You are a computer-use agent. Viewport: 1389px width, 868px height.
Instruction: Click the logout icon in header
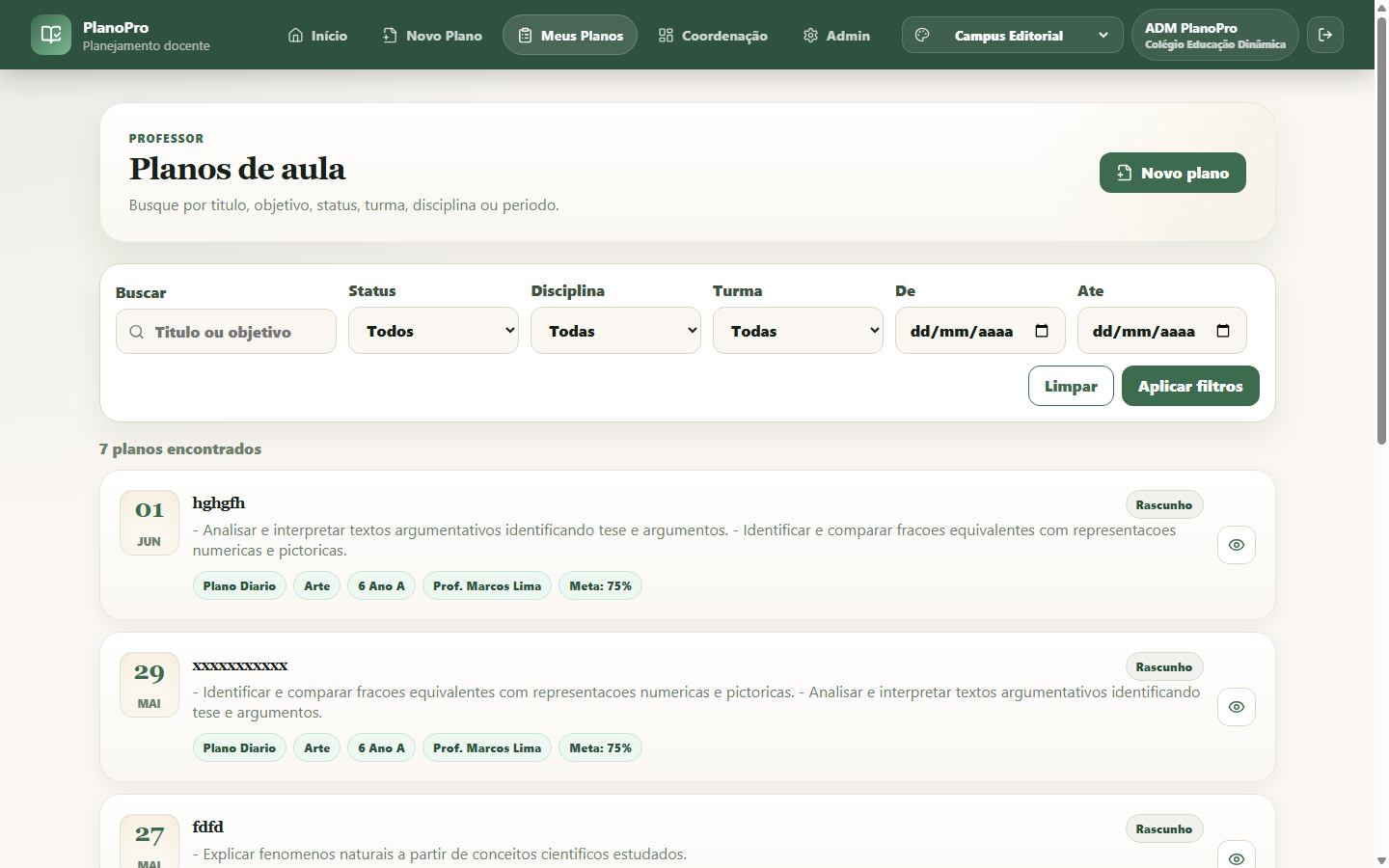pos(1325,35)
